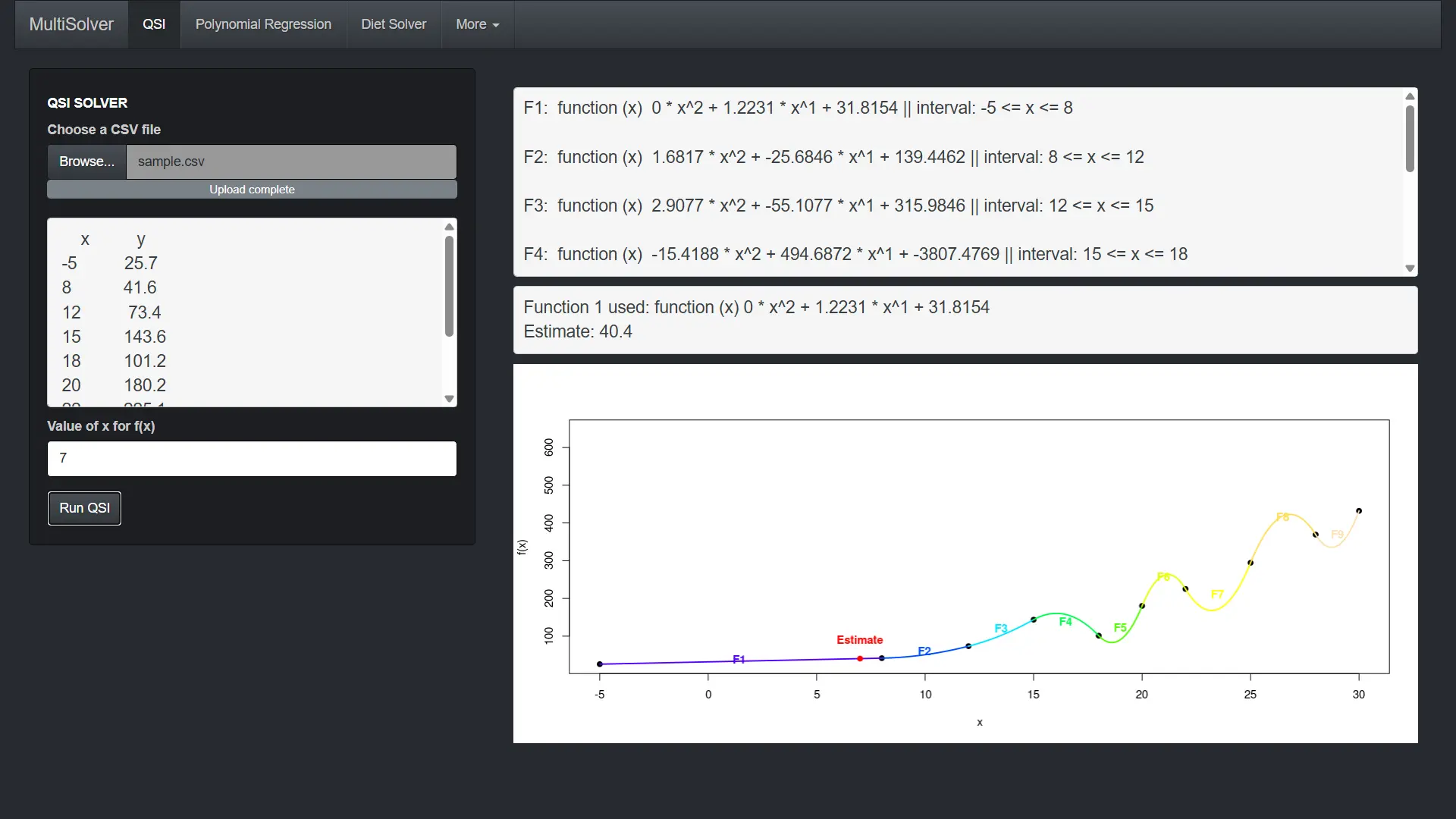Open the Polynomial Regression solver

click(263, 24)
